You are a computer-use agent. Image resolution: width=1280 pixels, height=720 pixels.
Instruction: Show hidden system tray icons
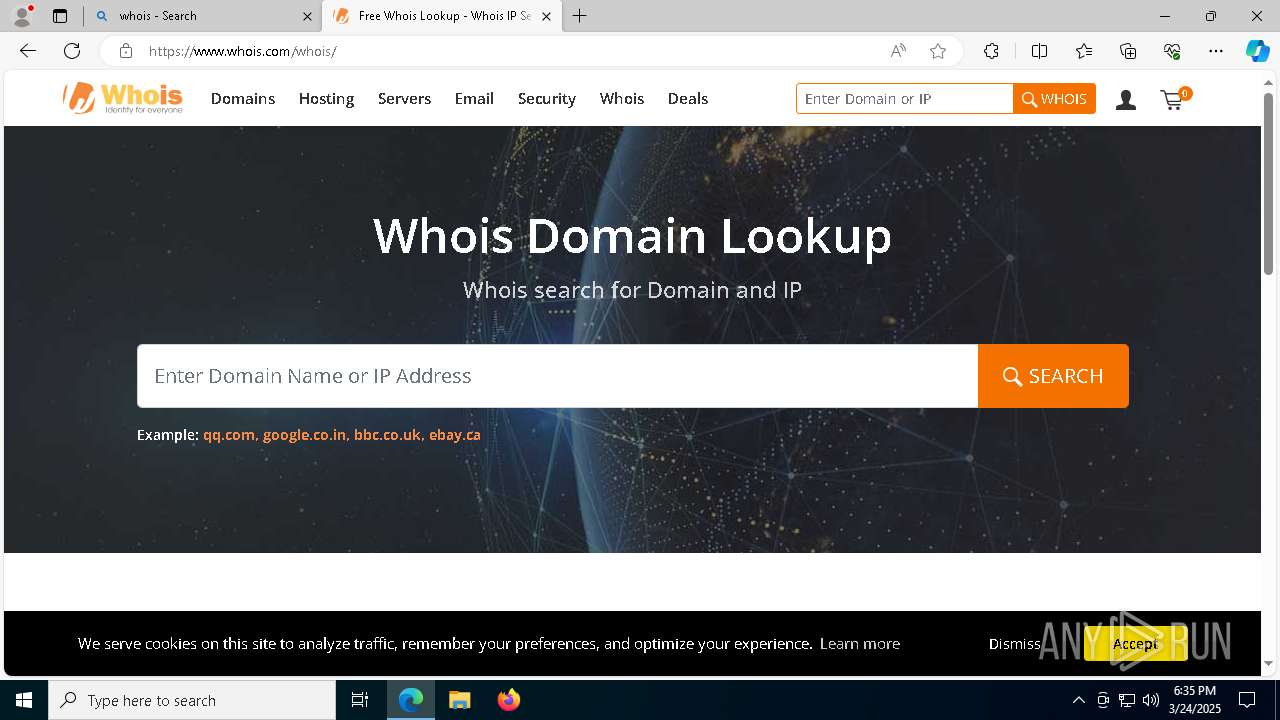tap(1078, 700)
